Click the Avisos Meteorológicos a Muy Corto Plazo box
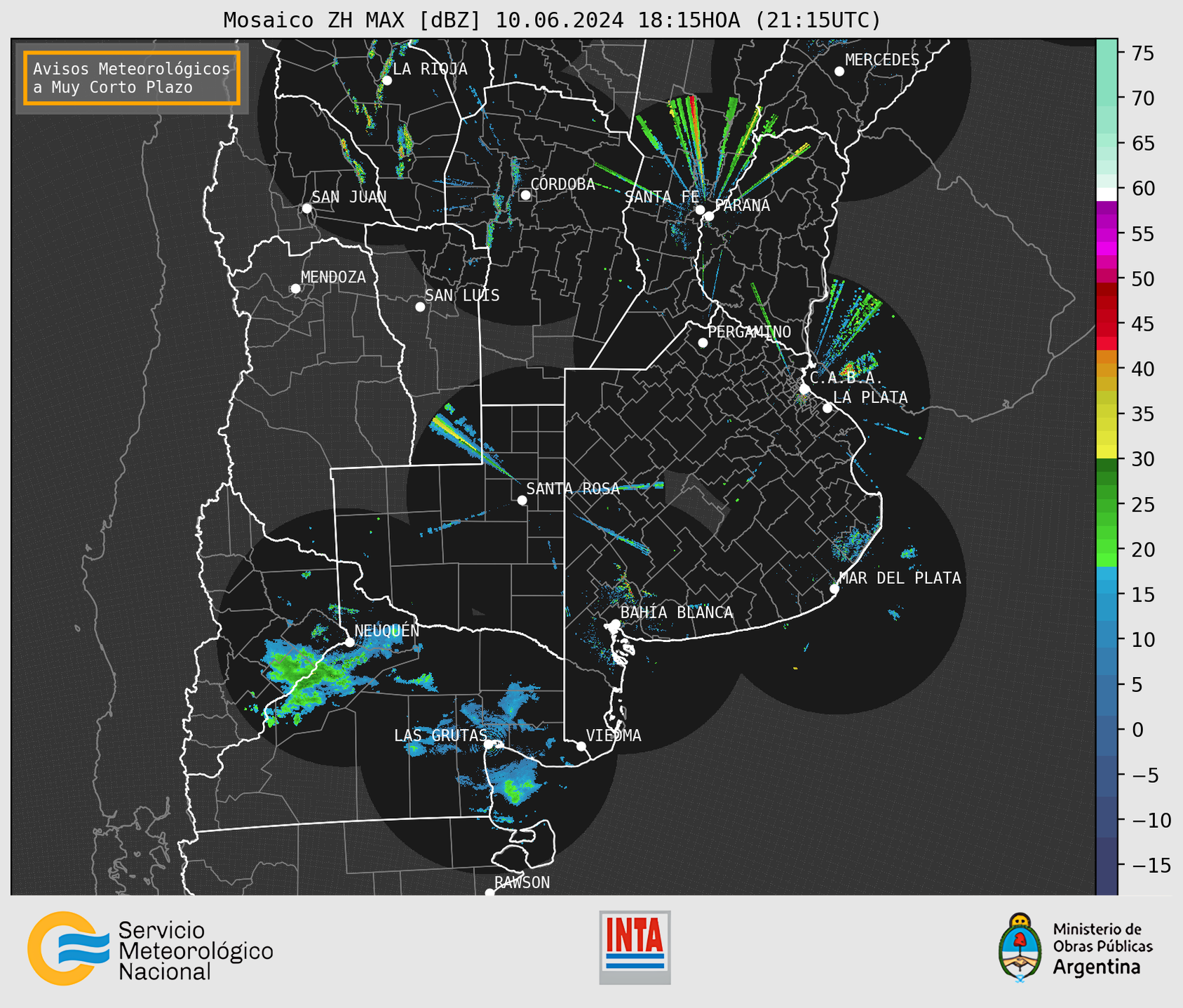 [x=132, y=78]
